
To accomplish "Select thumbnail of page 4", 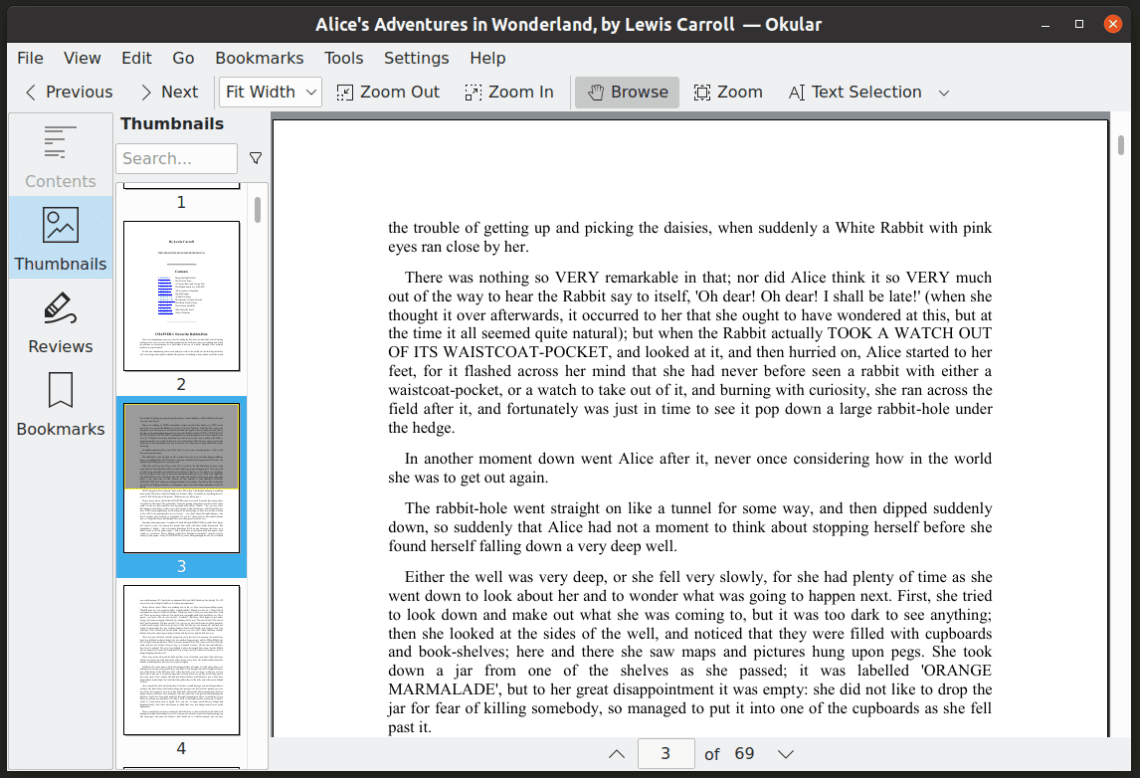I will point(181,658).
